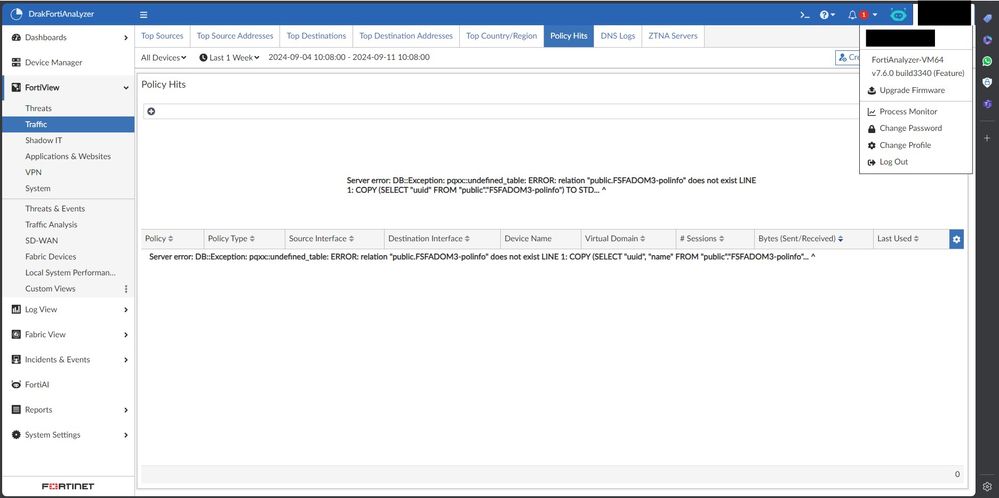Open the help question mark menu
Image resolution: width=999 pixels, height=498 pixels.
point(827,15)
